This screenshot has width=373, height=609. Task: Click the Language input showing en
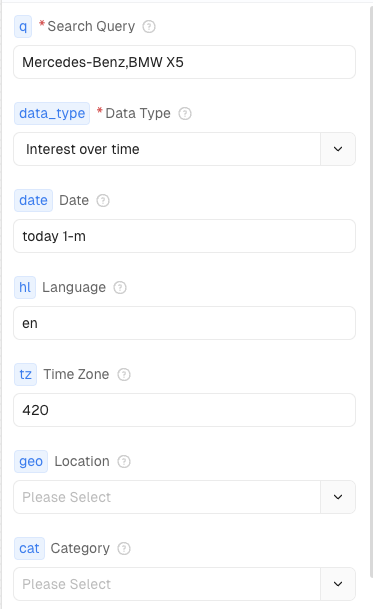[x=185, y=323]
